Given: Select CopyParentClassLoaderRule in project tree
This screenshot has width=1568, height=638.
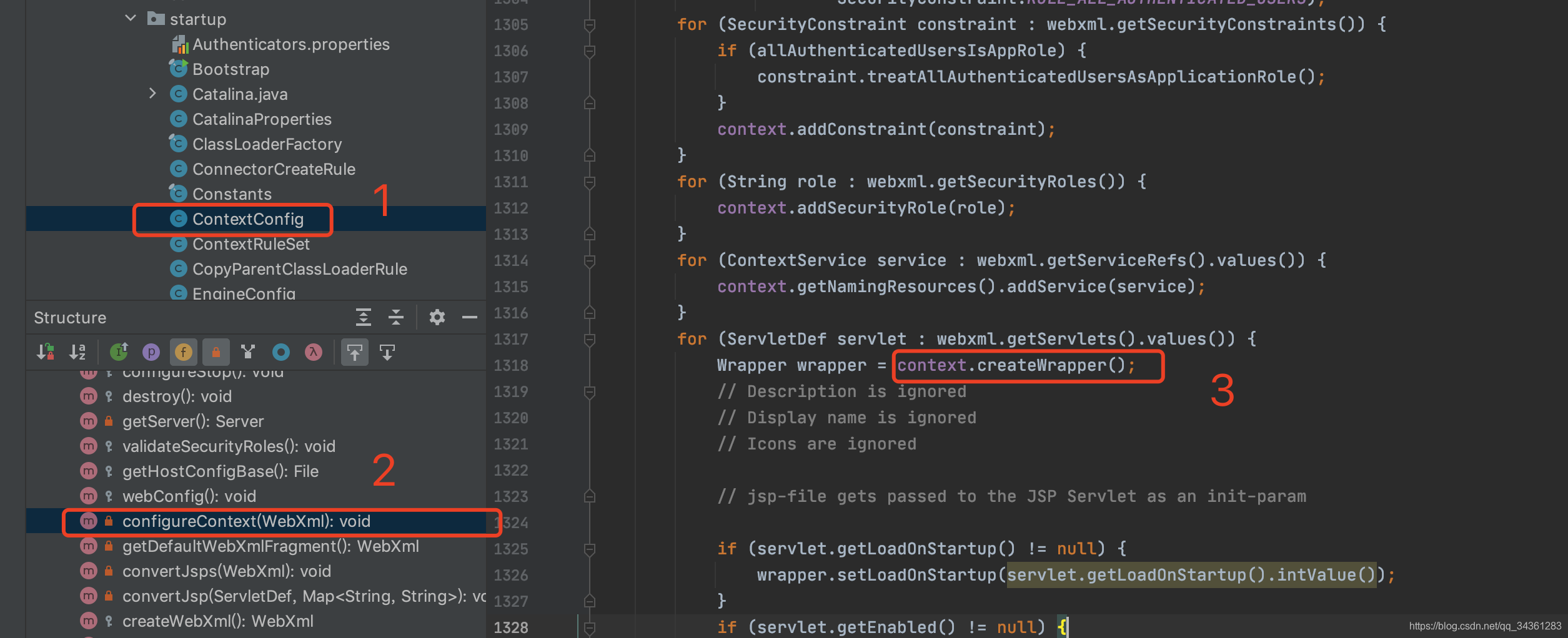Looking at the screenshot, I should [300, 268].
